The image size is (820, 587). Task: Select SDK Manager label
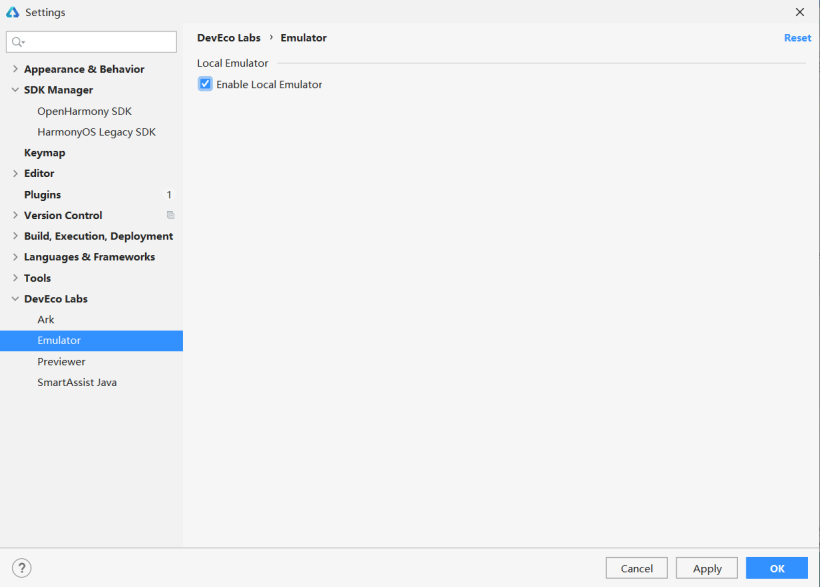pos(59,90)
